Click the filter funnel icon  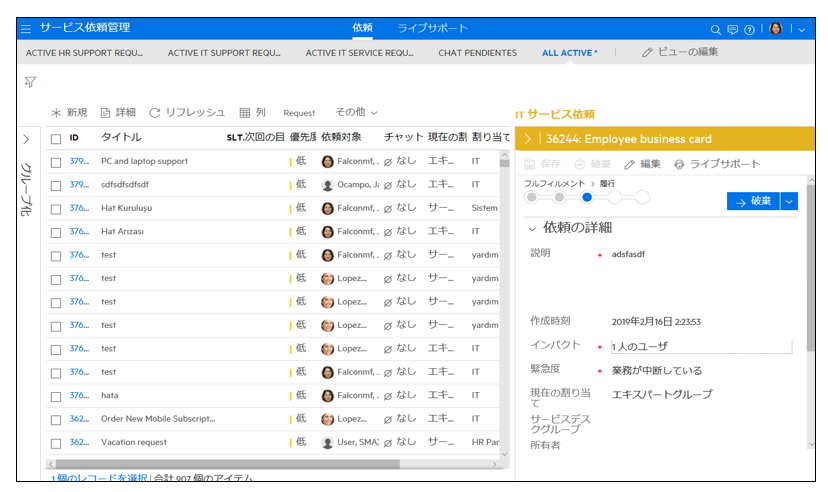(30, 82)
